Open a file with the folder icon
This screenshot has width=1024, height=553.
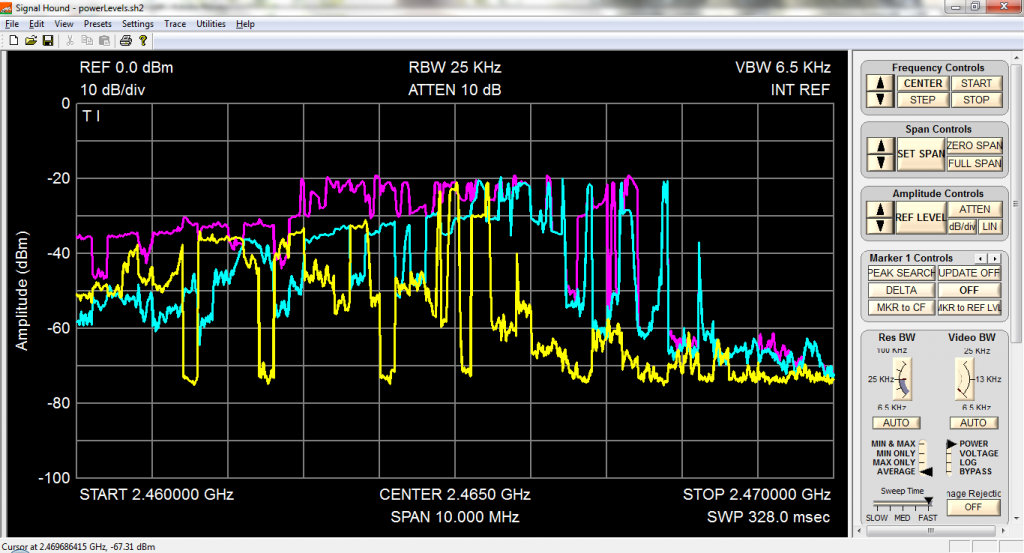click(x=30, y=41)
